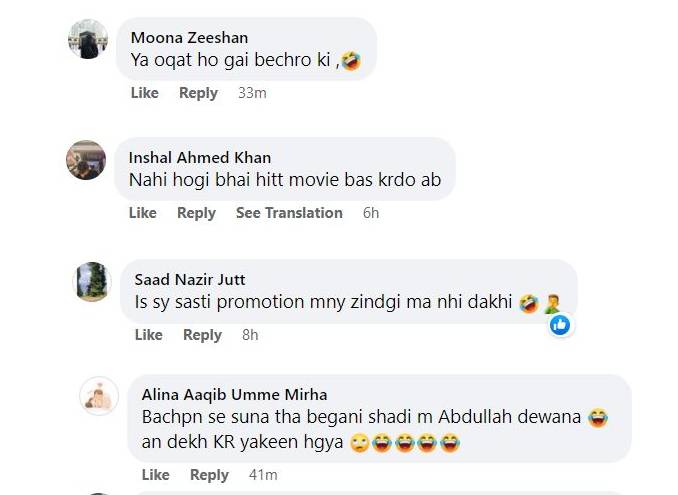
Task: Open Moona Zeeshan's profile picture
Action: pyautogui.click(x=88, y=39)
